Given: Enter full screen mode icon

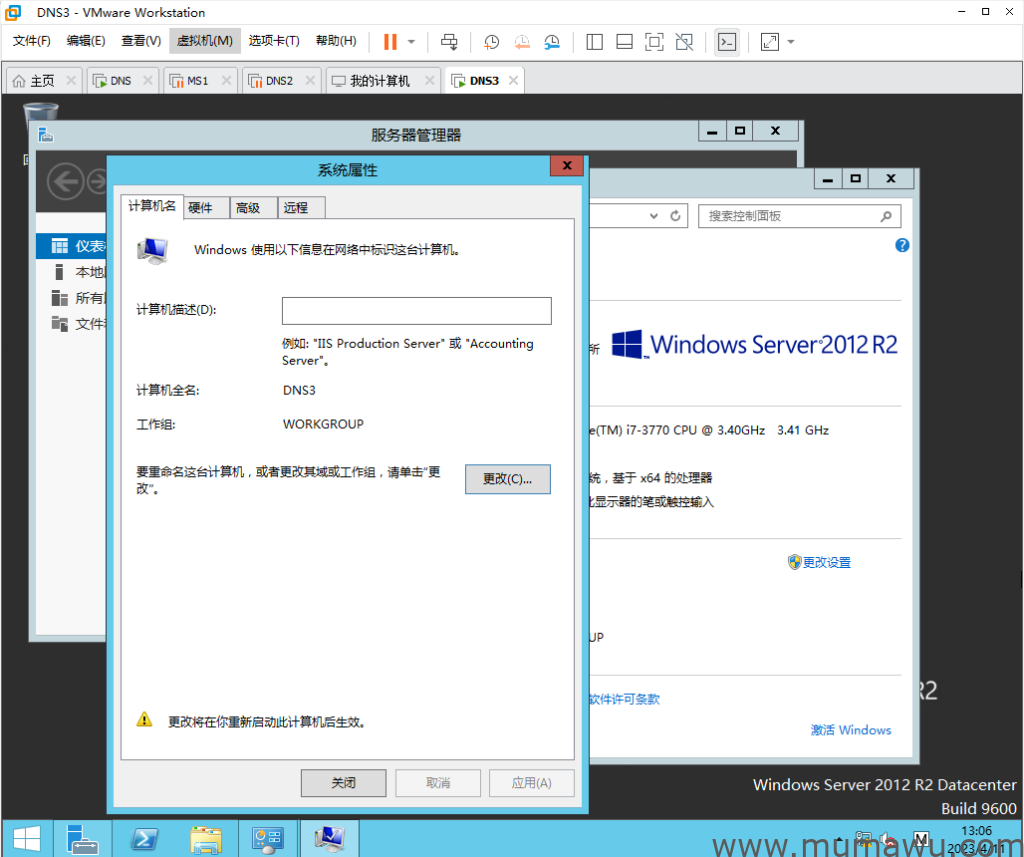Looking at the screenshot, I should click(x=654, y=42).
